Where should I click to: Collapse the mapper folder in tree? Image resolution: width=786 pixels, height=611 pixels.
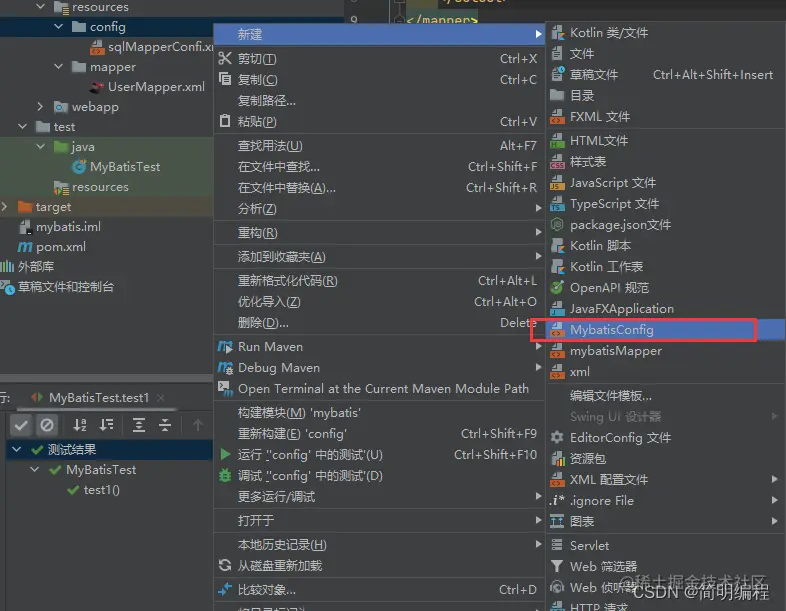point(59,66)
